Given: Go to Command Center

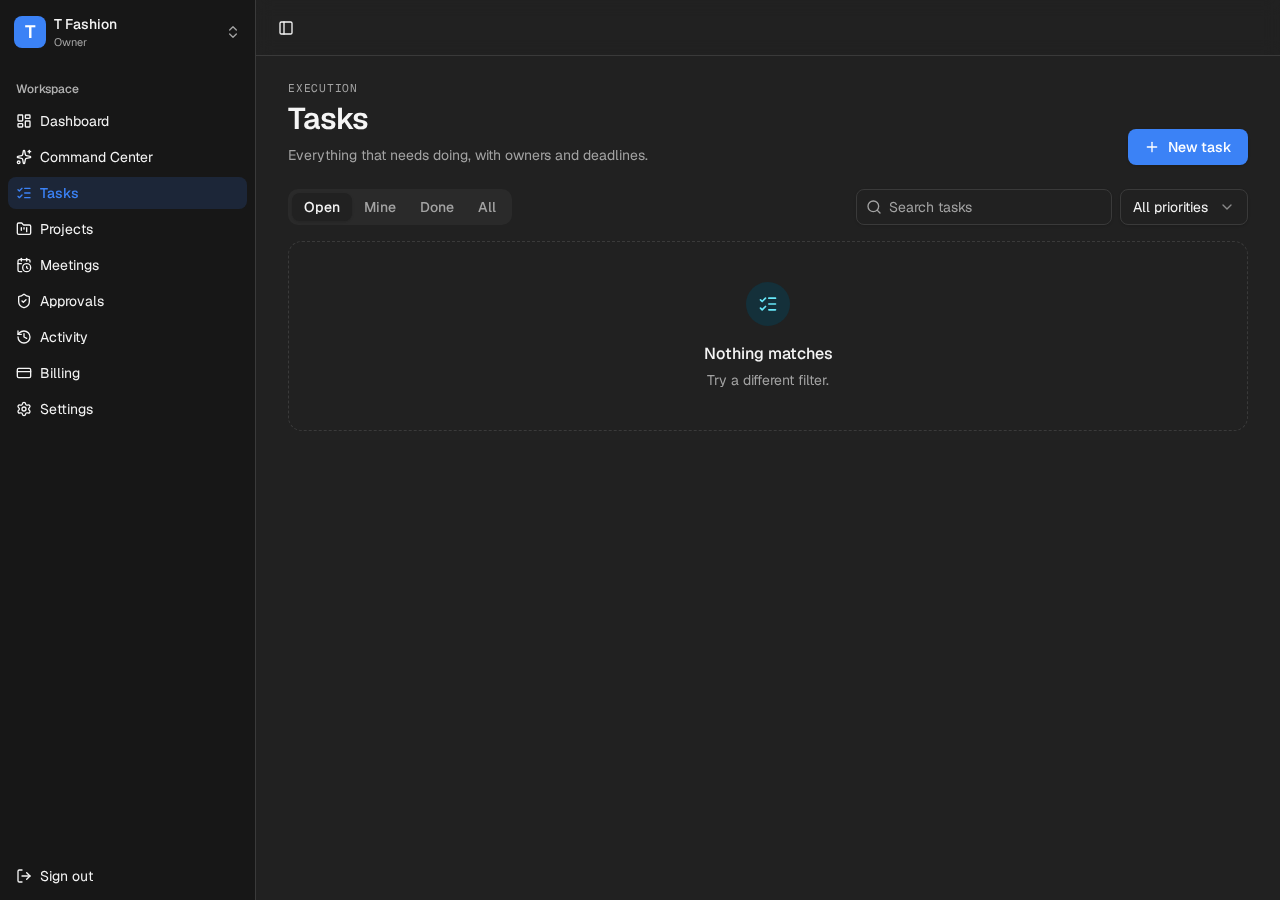Looking at the screenshot, I should pos(127,157).
